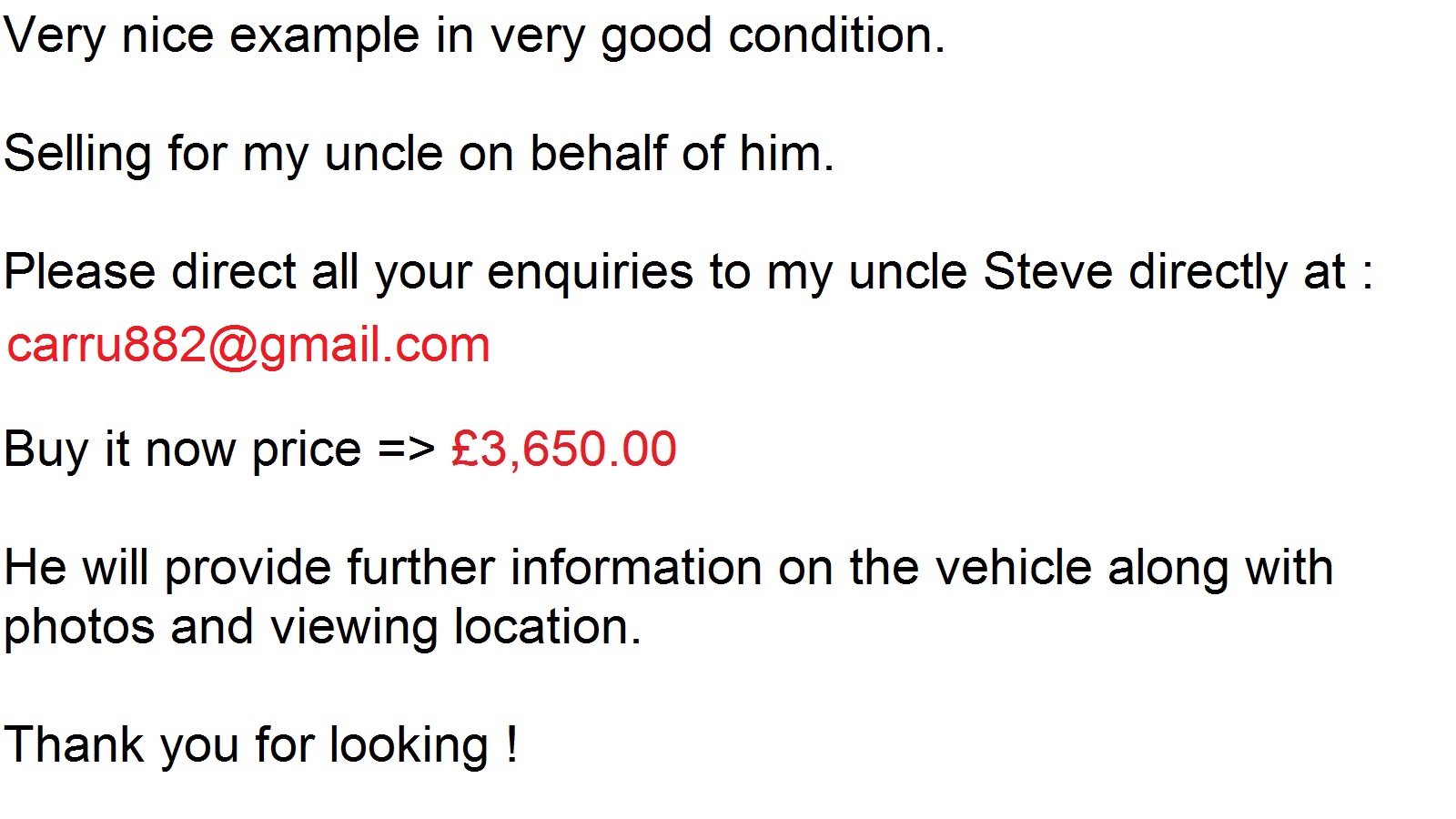Click the carru882@gmail.com email address
1456x819 pixels.
(248, 347)
